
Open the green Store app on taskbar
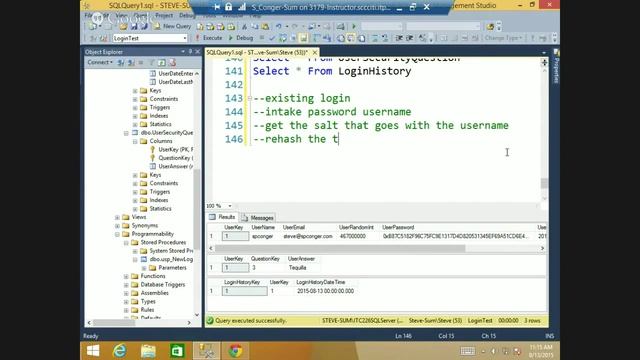tap(177, 351)
